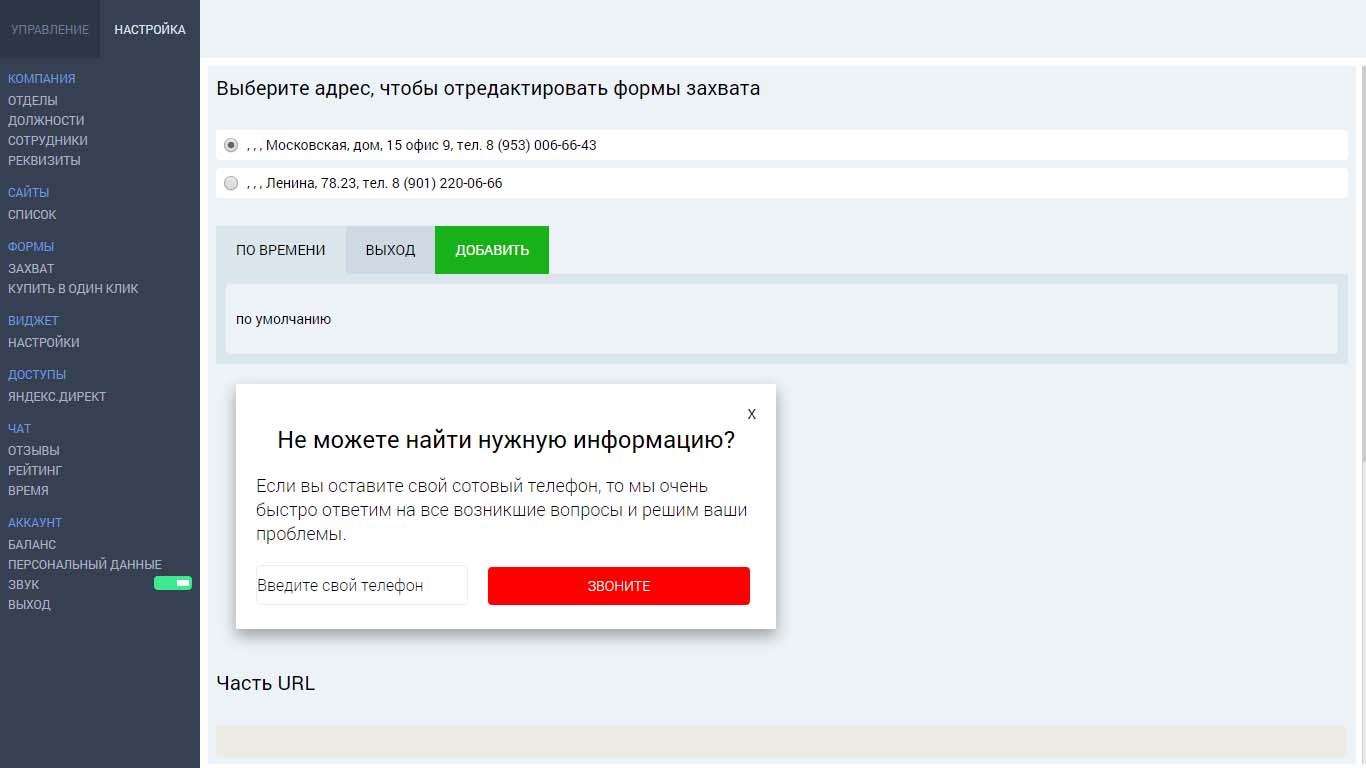Screen dimensions: 1366x768
Task: Click the red Звоните button
Action: pyautogui.click(x=618, y=586)
